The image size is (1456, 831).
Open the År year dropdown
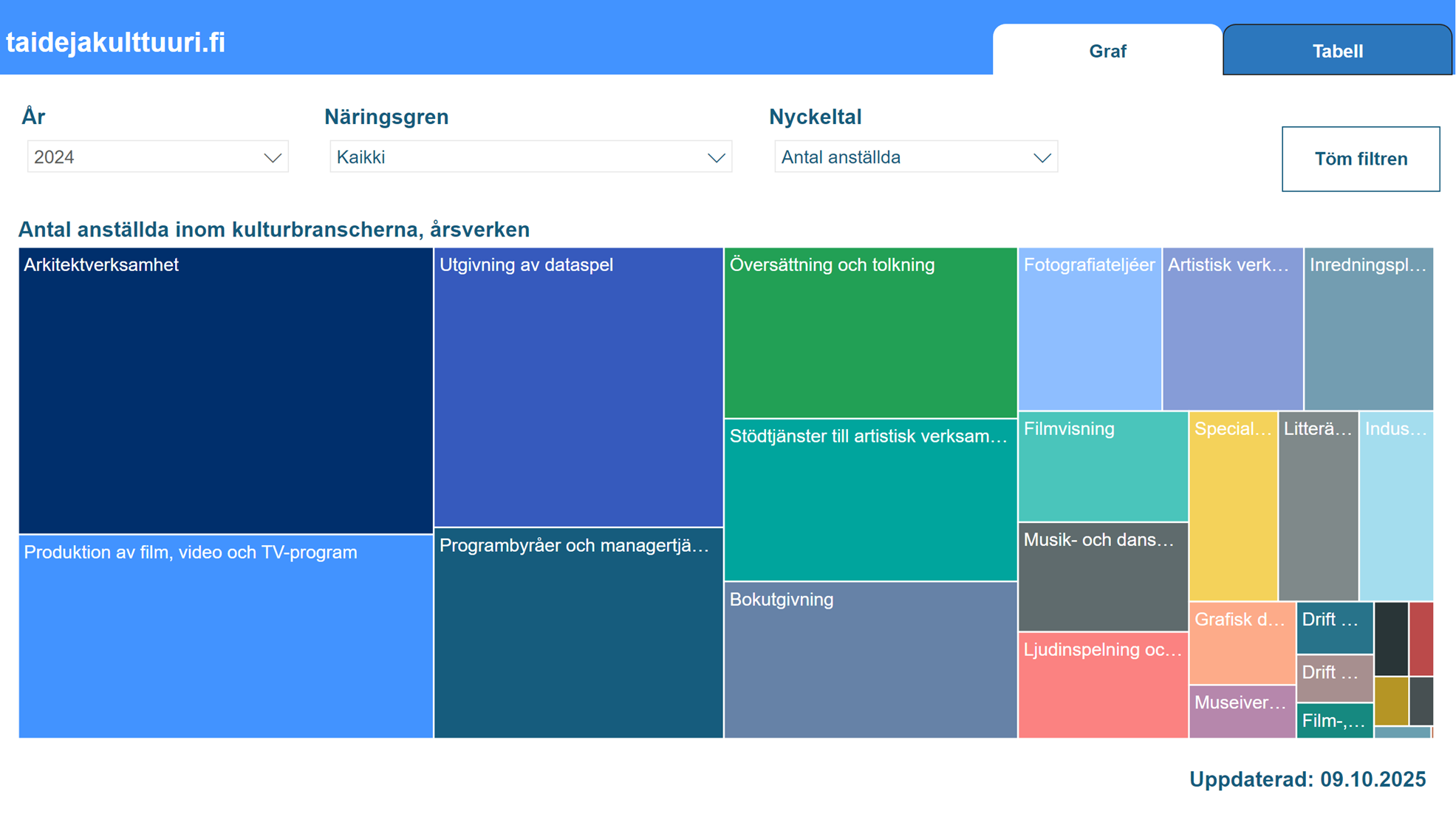(x=157, y=157)
